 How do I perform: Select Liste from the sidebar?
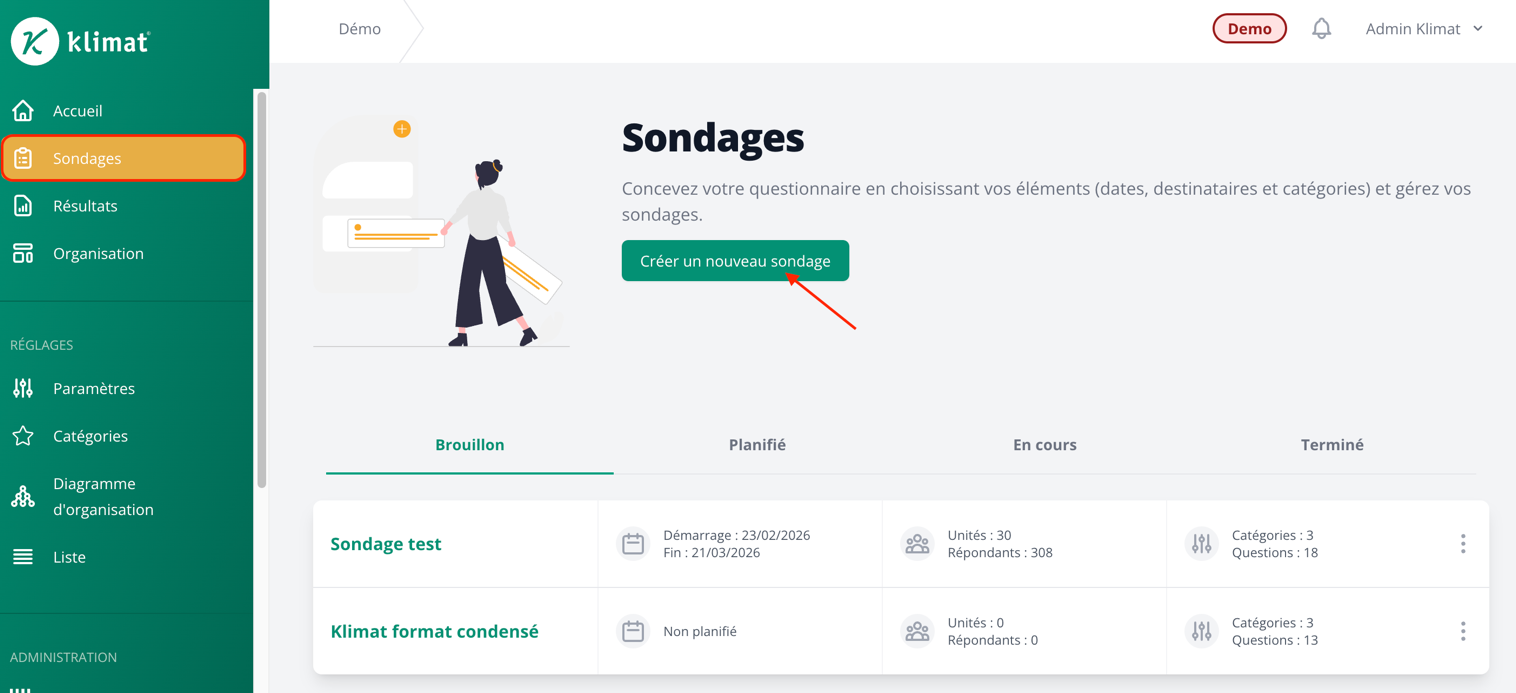[69, 557]
